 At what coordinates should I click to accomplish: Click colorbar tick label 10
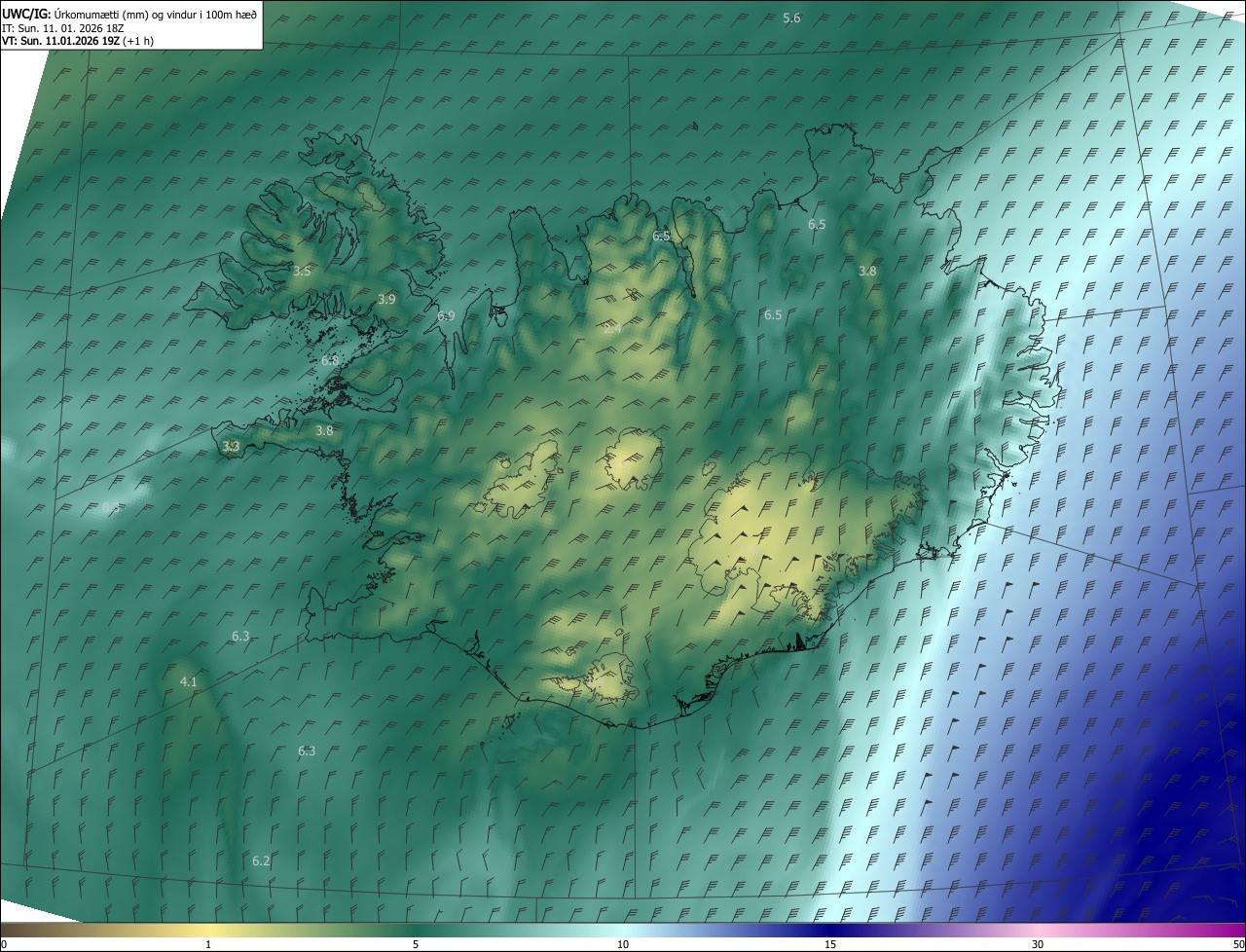click(623, 944)
